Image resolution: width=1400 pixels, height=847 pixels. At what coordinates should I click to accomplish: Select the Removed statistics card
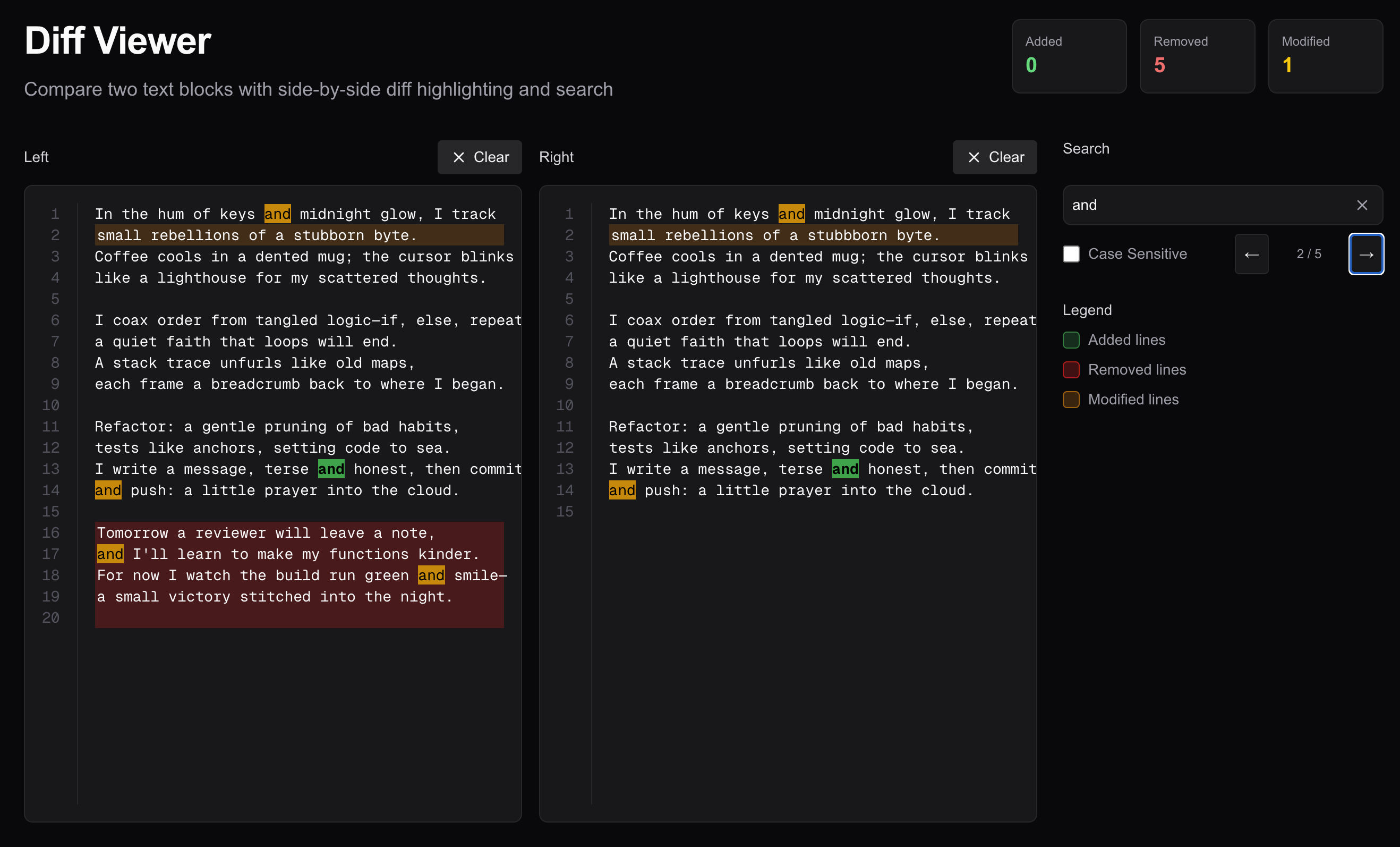pyautogui.click(x=1197, y=56)
